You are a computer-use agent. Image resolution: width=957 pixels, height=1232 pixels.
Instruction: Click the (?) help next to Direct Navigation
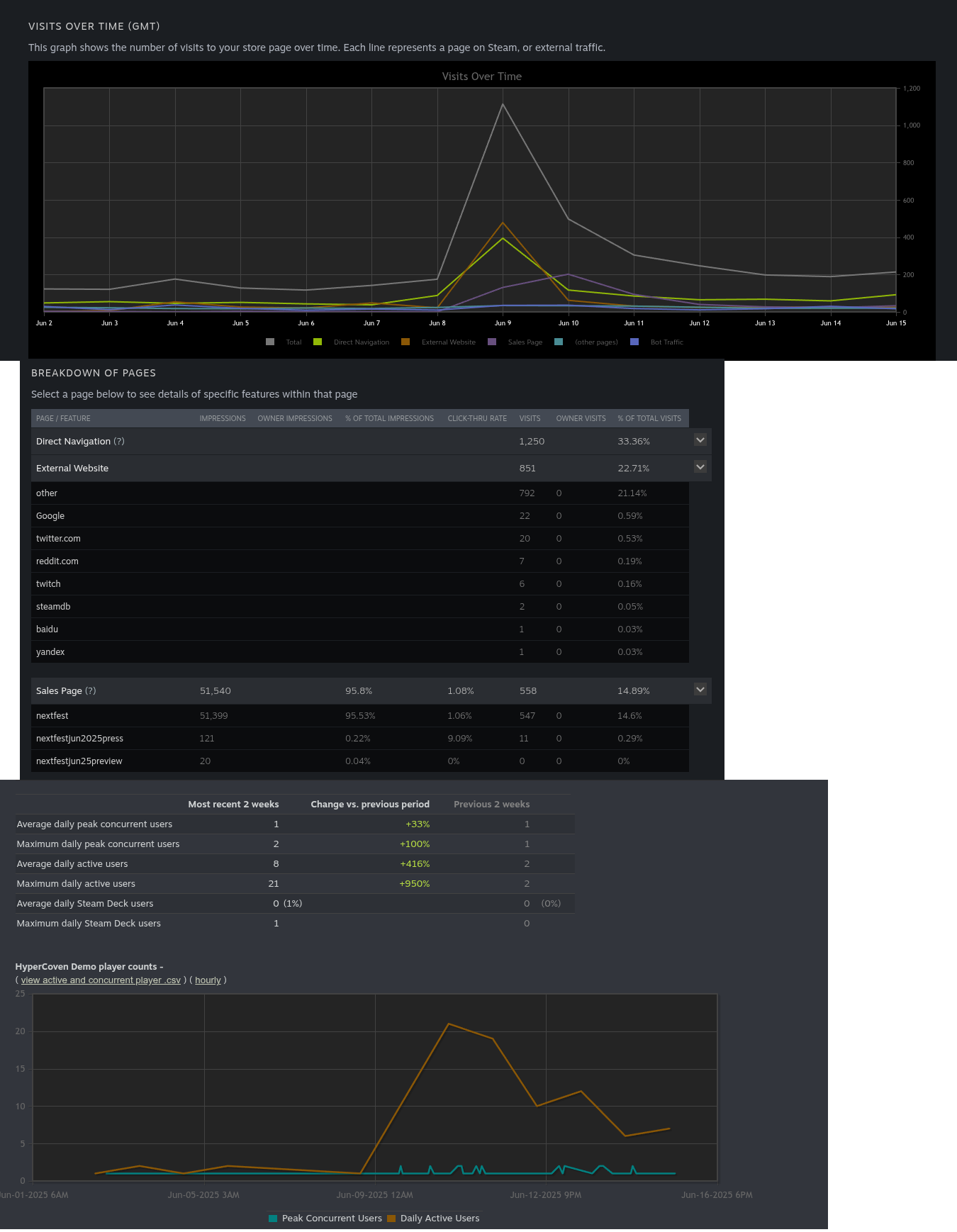(119, 441)
